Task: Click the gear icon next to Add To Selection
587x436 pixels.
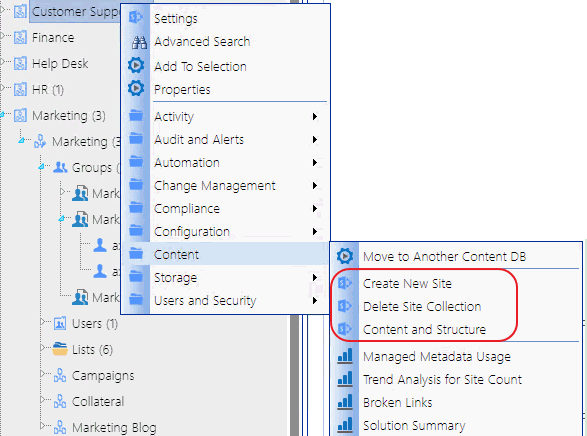Action: (136, 65)
